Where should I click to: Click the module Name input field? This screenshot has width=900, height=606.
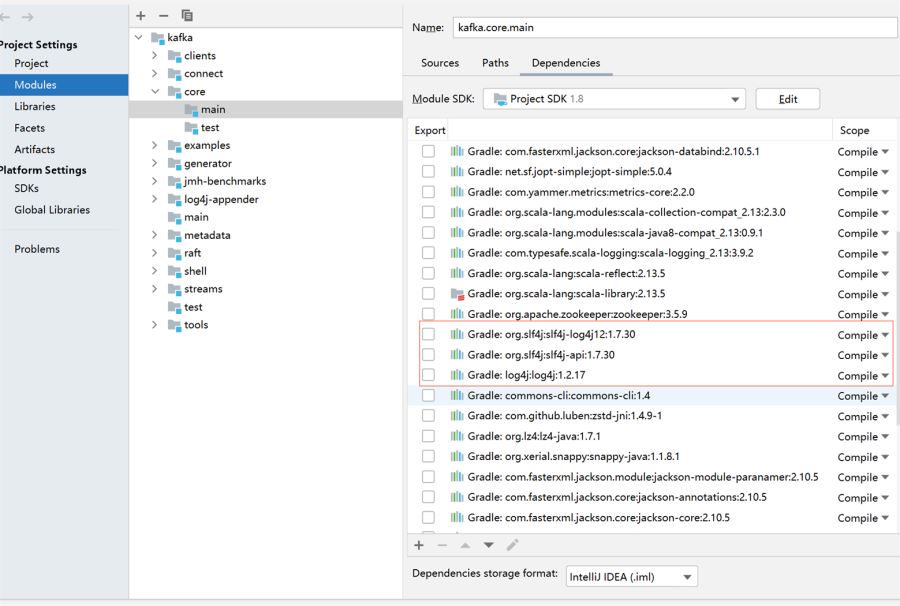coord(674,28)
